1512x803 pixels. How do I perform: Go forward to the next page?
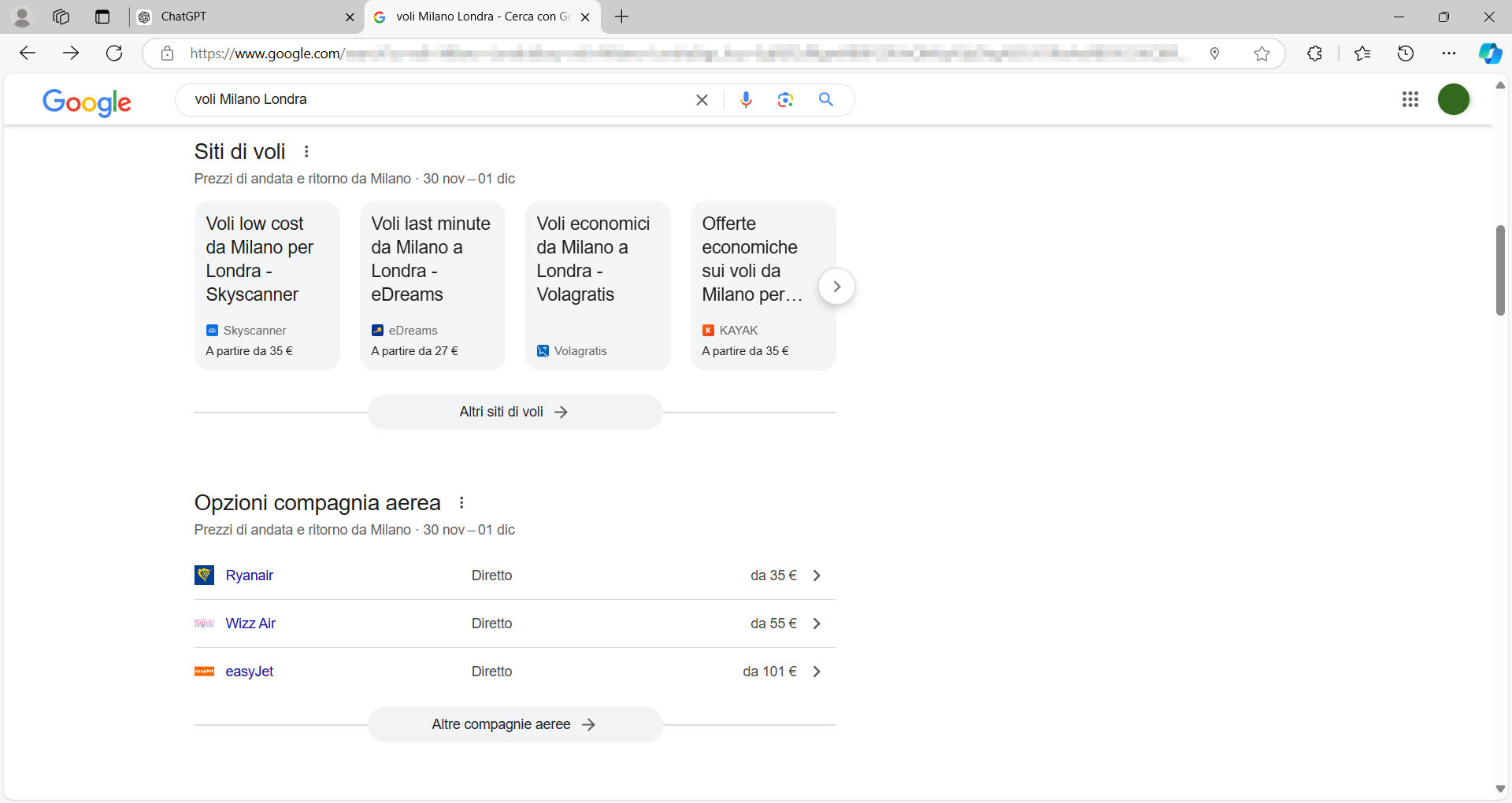(71, 53)
